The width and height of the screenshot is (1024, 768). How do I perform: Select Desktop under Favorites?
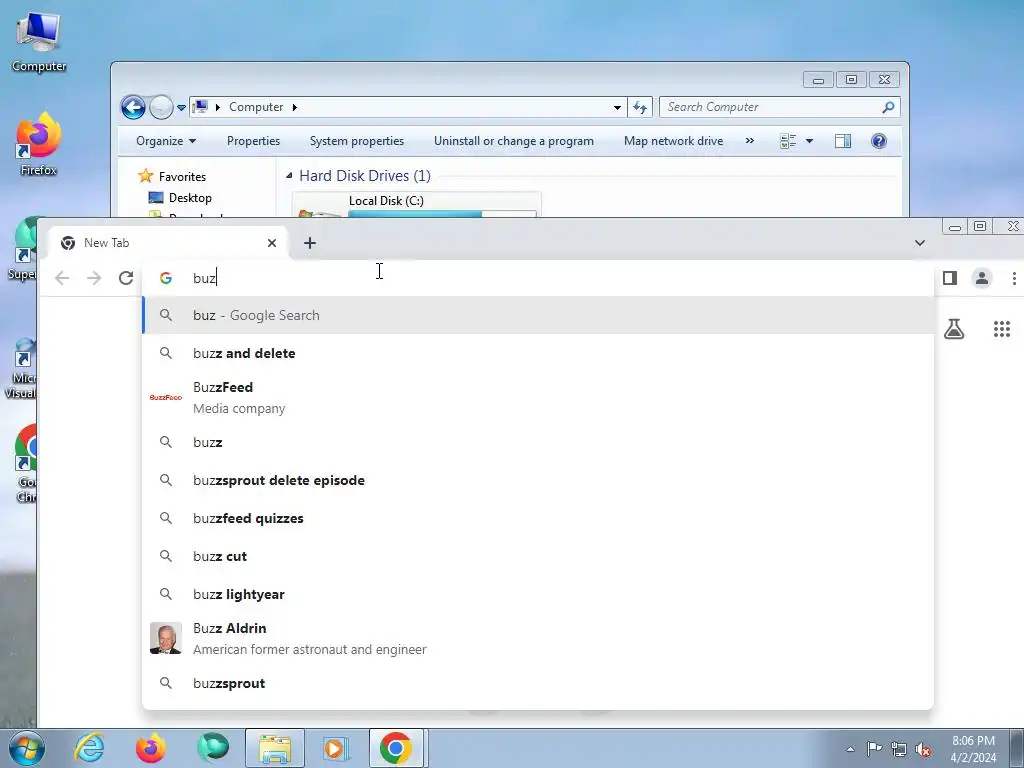click(x=190, y=198)
